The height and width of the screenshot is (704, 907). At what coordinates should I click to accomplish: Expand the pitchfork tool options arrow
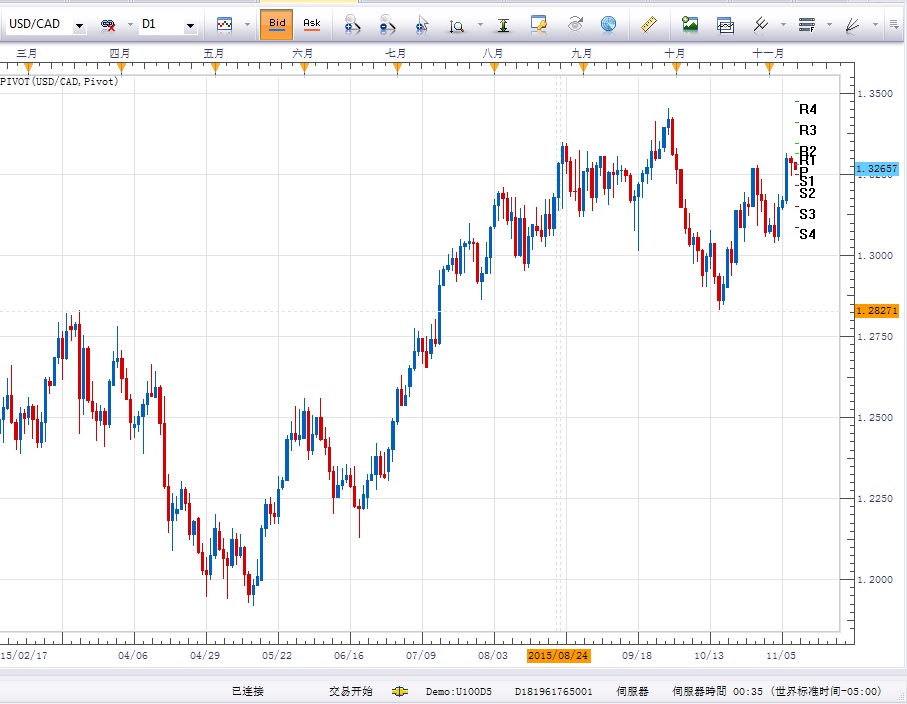click(x=783, y=25)
